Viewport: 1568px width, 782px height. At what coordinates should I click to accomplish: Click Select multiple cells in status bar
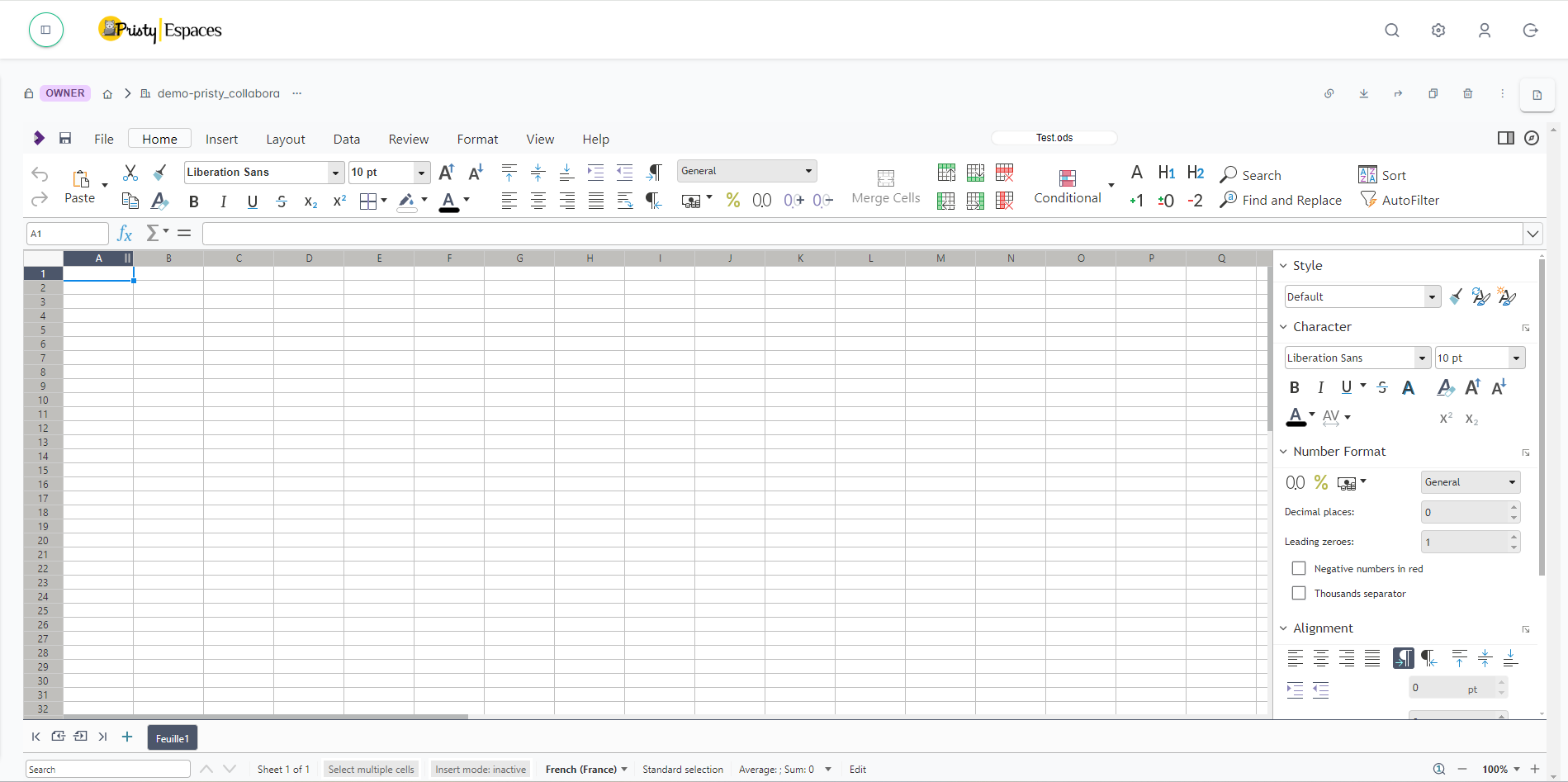pos(371,769)
